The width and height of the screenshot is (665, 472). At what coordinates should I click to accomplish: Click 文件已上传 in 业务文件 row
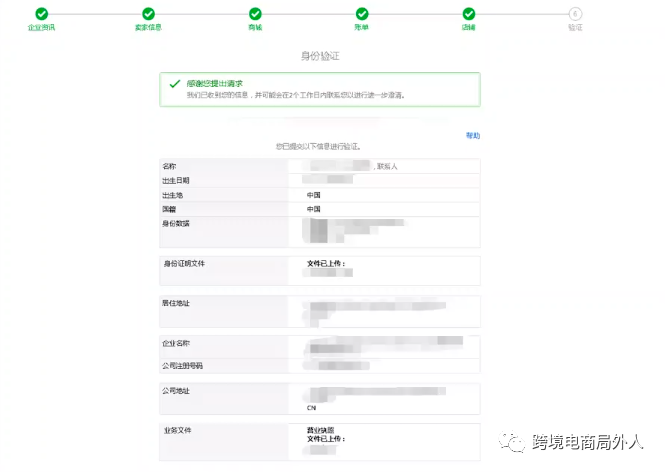(326, 439)
